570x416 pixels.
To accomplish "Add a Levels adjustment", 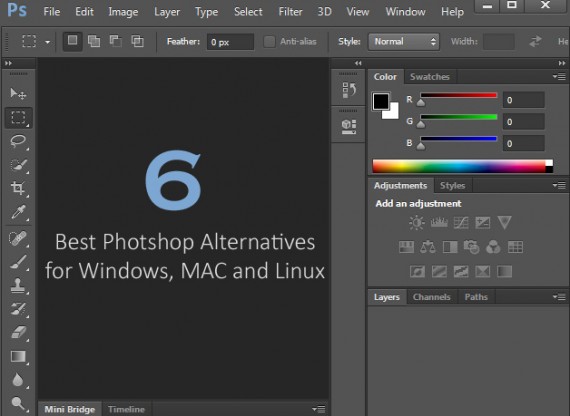I will click(x=439, y=223).
